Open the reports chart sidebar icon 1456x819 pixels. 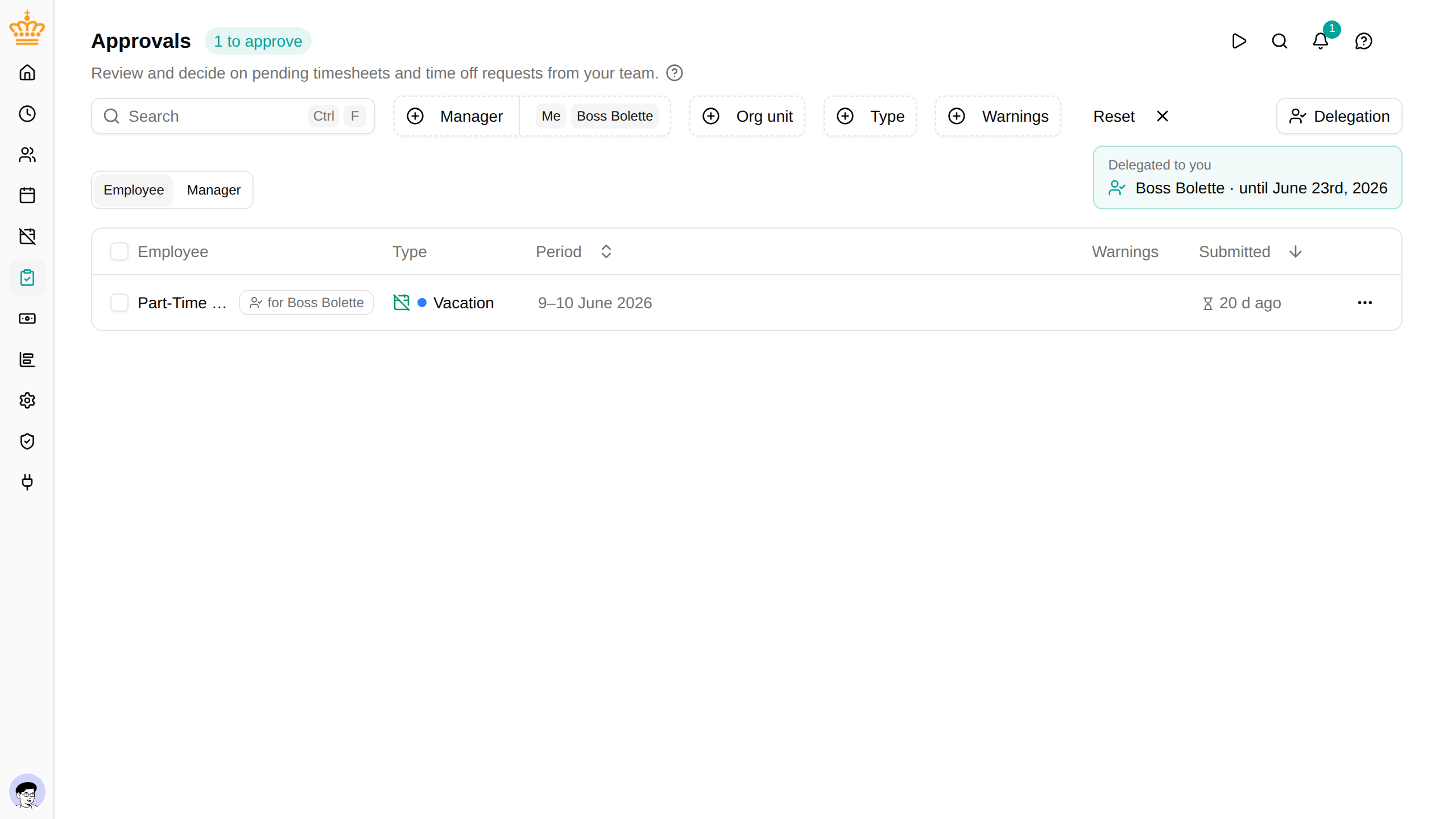pos(27,359)
